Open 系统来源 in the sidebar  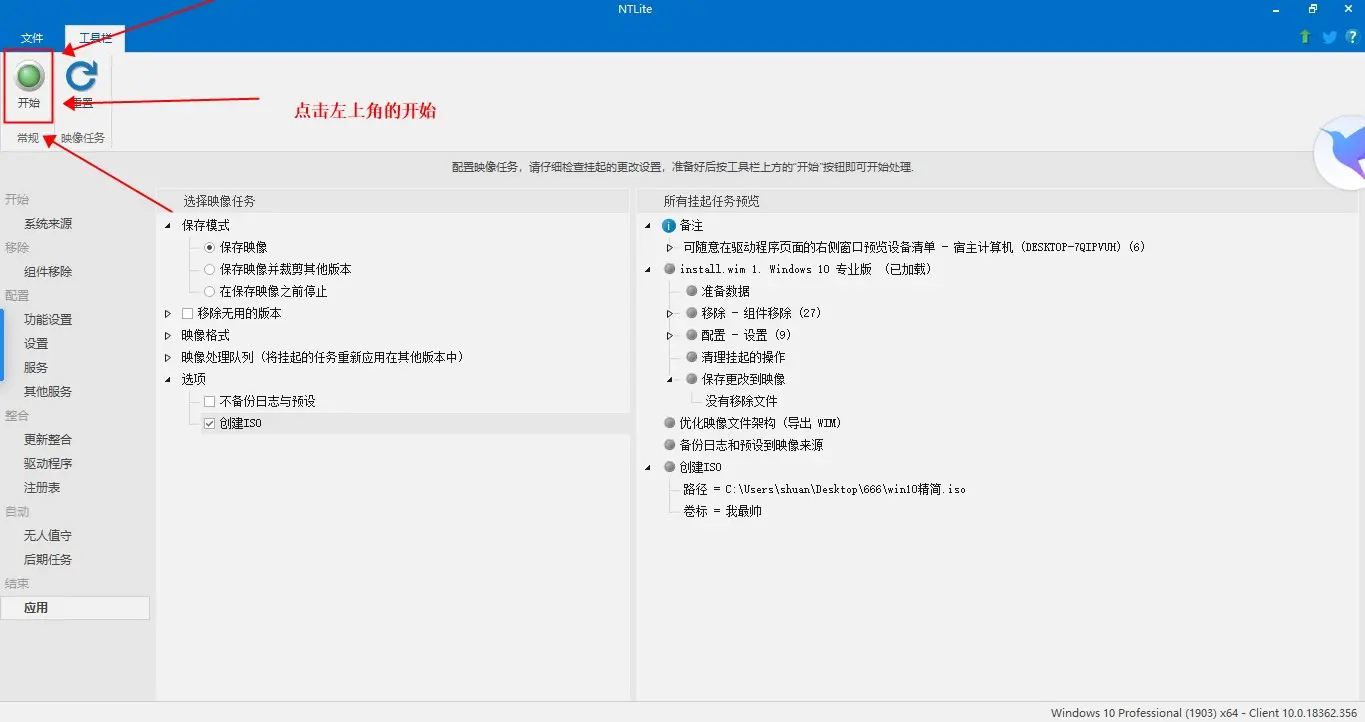click(48, 224)
